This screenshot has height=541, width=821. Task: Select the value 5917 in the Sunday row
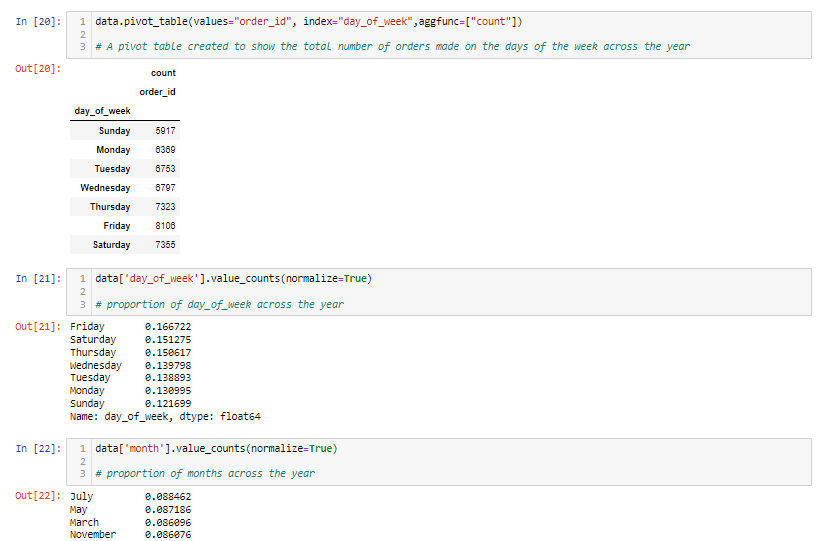coord(165,131)
